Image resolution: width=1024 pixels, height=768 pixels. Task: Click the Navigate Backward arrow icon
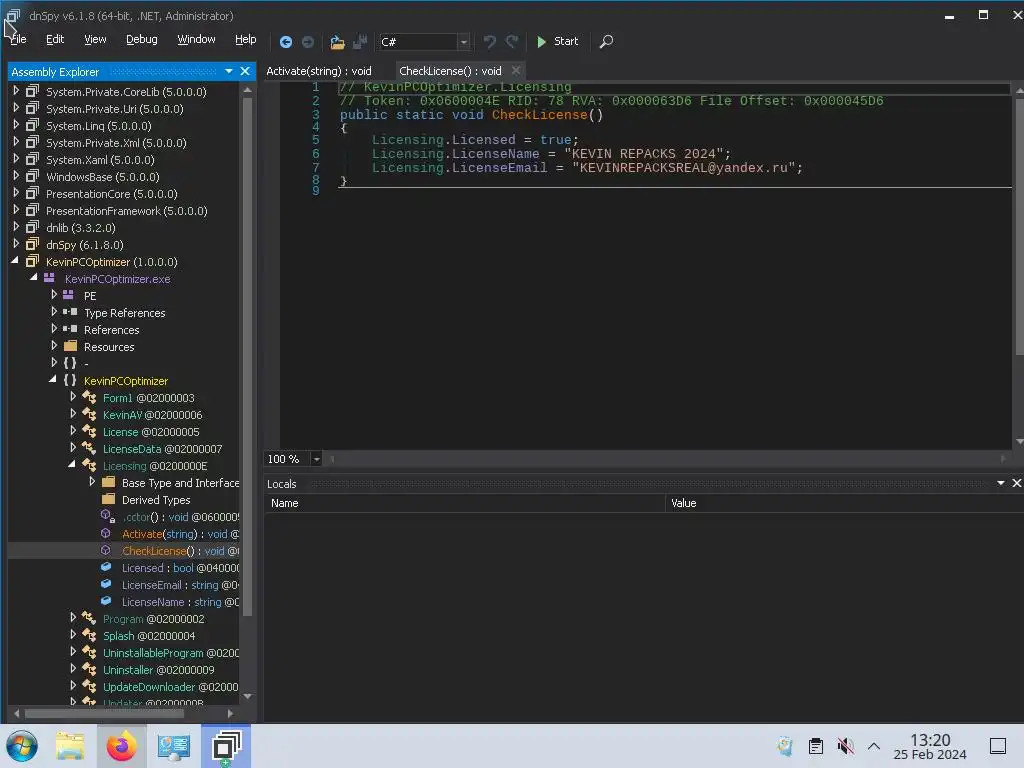click(285, 42)
